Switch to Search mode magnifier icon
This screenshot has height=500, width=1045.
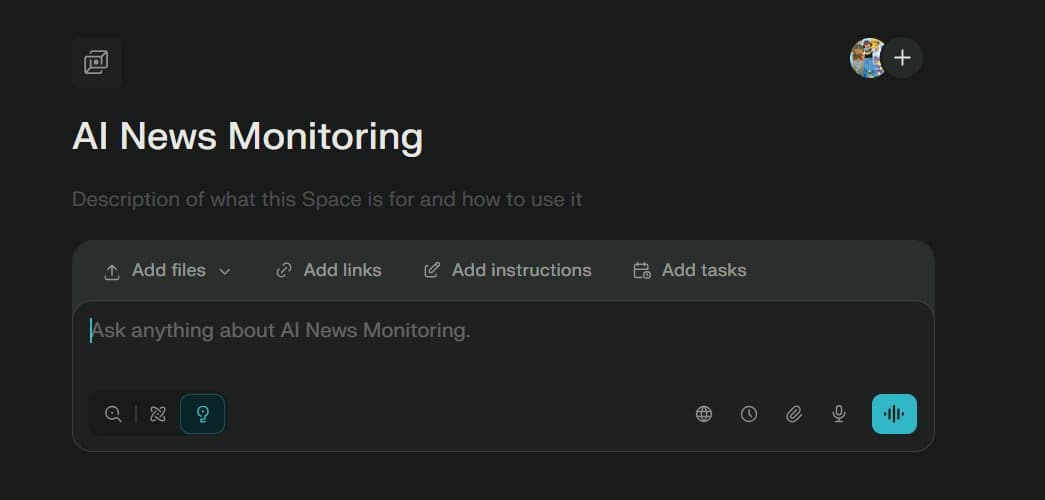(113, 414)
